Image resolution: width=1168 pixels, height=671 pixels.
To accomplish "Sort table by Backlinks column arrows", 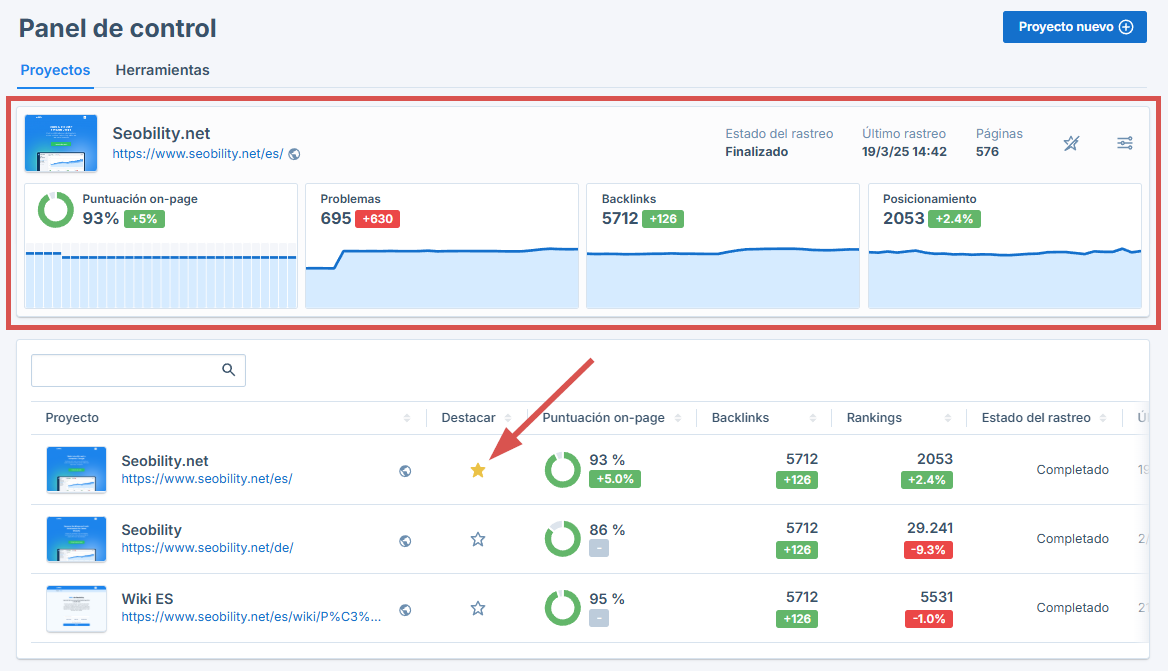I will (813, 418).
